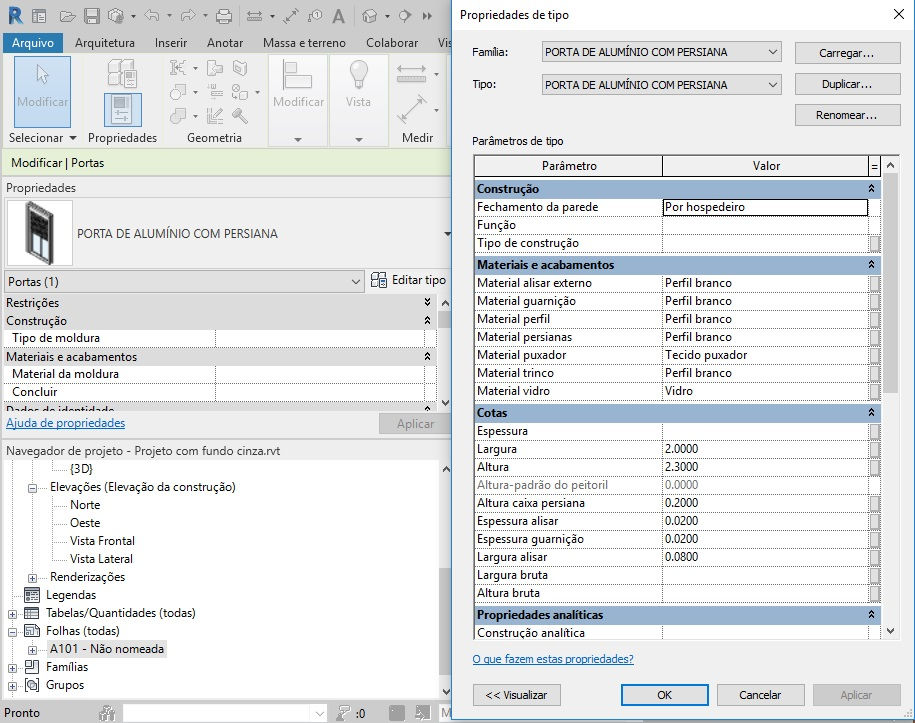Click the Medir measure tool icon
The image size is (915, 723).
[x=411, y=109]
